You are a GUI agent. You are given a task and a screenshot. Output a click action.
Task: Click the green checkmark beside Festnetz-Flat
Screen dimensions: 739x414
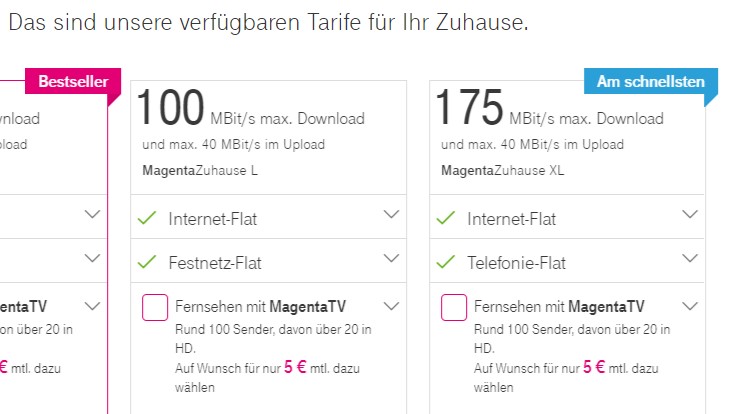[x=147, y=262]
